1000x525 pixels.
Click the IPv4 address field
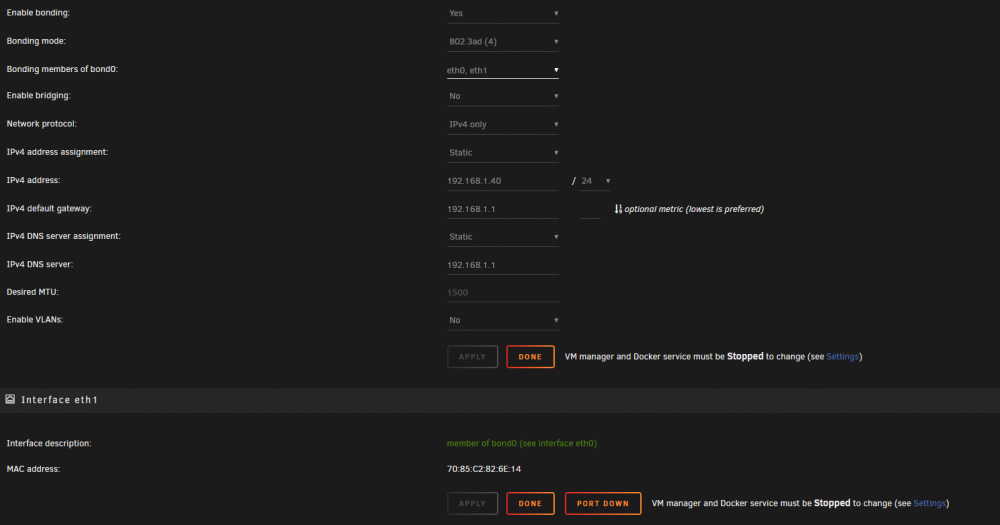click(x=503, y=181)
